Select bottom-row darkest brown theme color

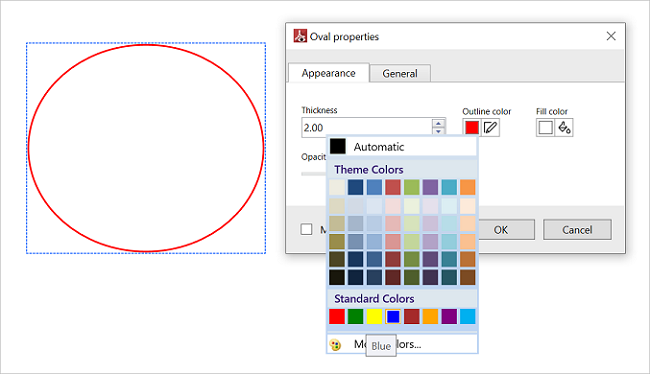click(468, 277)
